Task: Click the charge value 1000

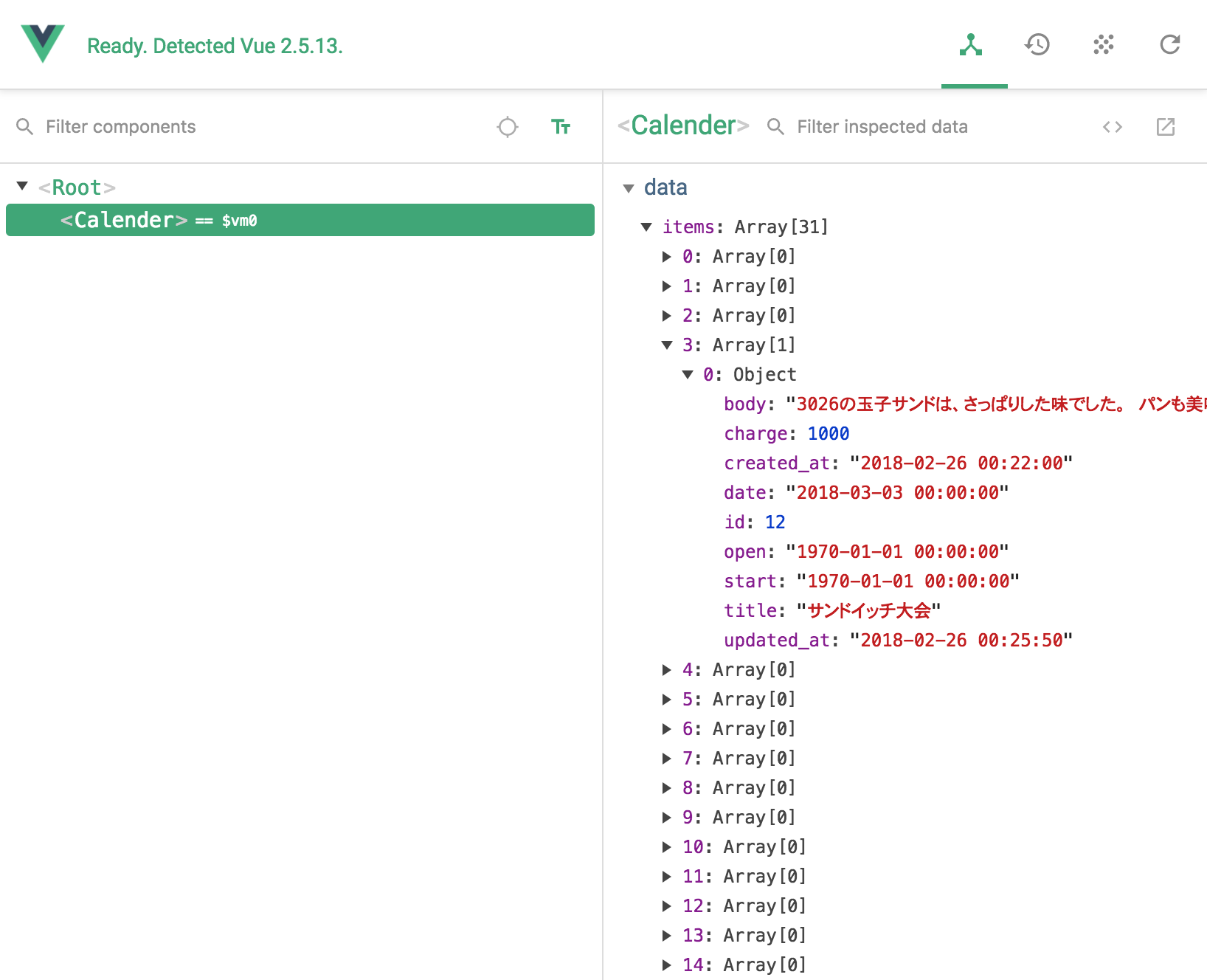Action: coord(828,434)
